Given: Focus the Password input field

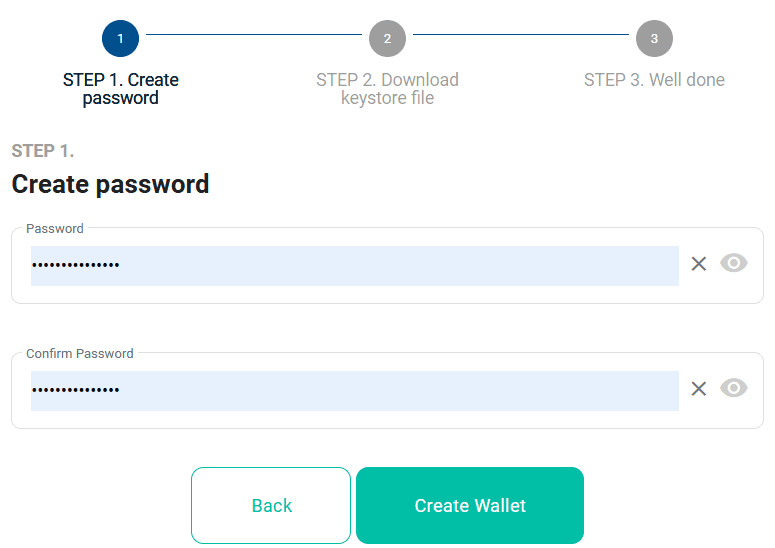Looking at the screenshot, I should [x=354, y=266].
